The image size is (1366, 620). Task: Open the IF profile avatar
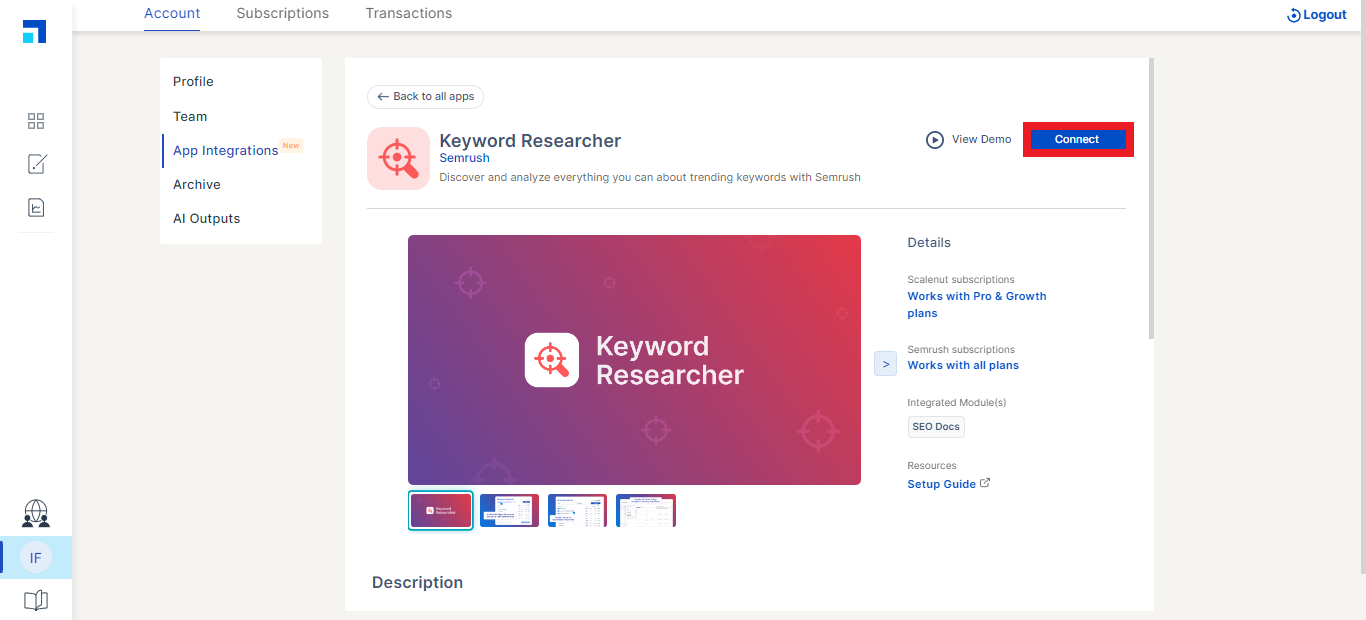(x=36, y=558)
